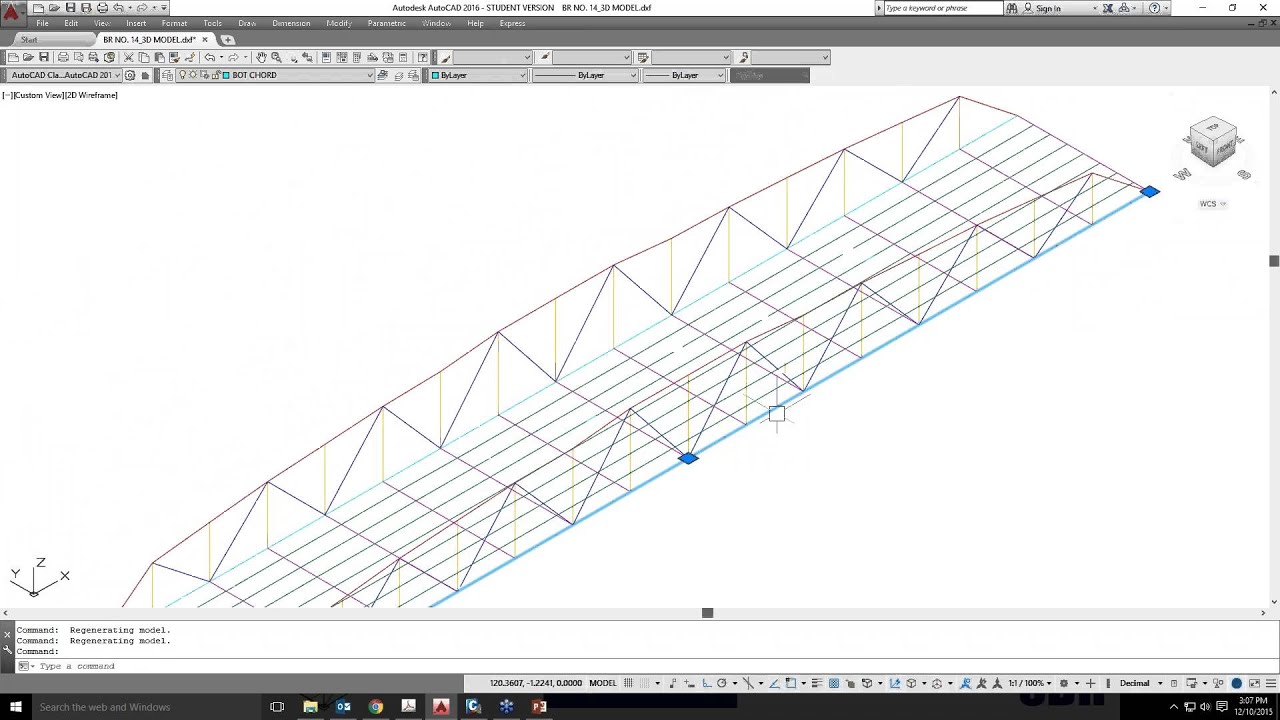Image resolution: width=1280 pixels, height=720 pixels.
Task: Open the Help question mark in Standard toolbar
Action: pos(423,57)
